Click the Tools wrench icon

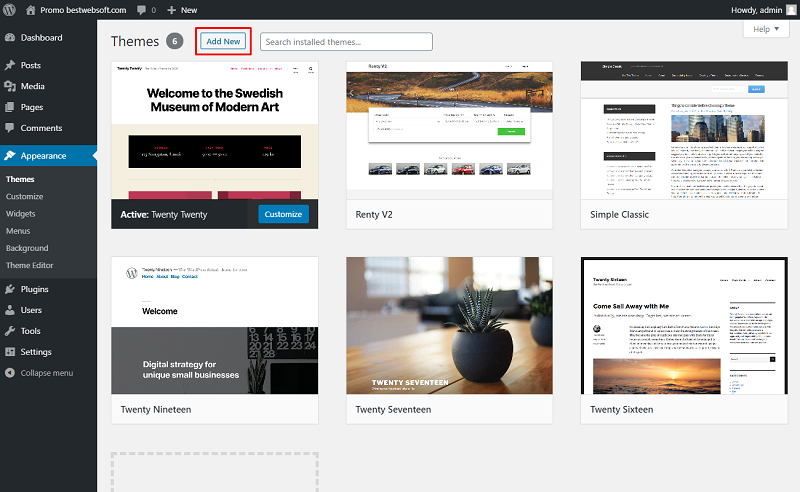[10, 331]
